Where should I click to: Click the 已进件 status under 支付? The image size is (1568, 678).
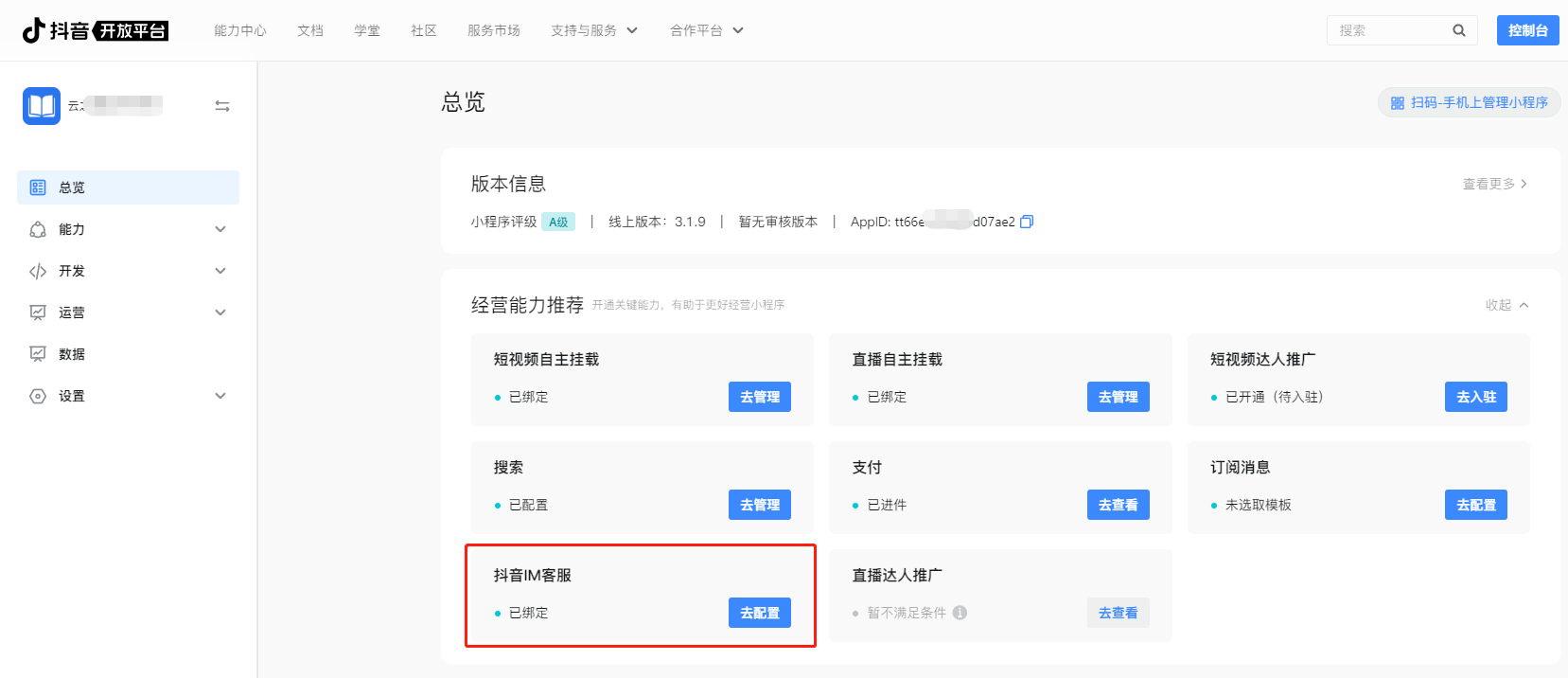[887, 505]
